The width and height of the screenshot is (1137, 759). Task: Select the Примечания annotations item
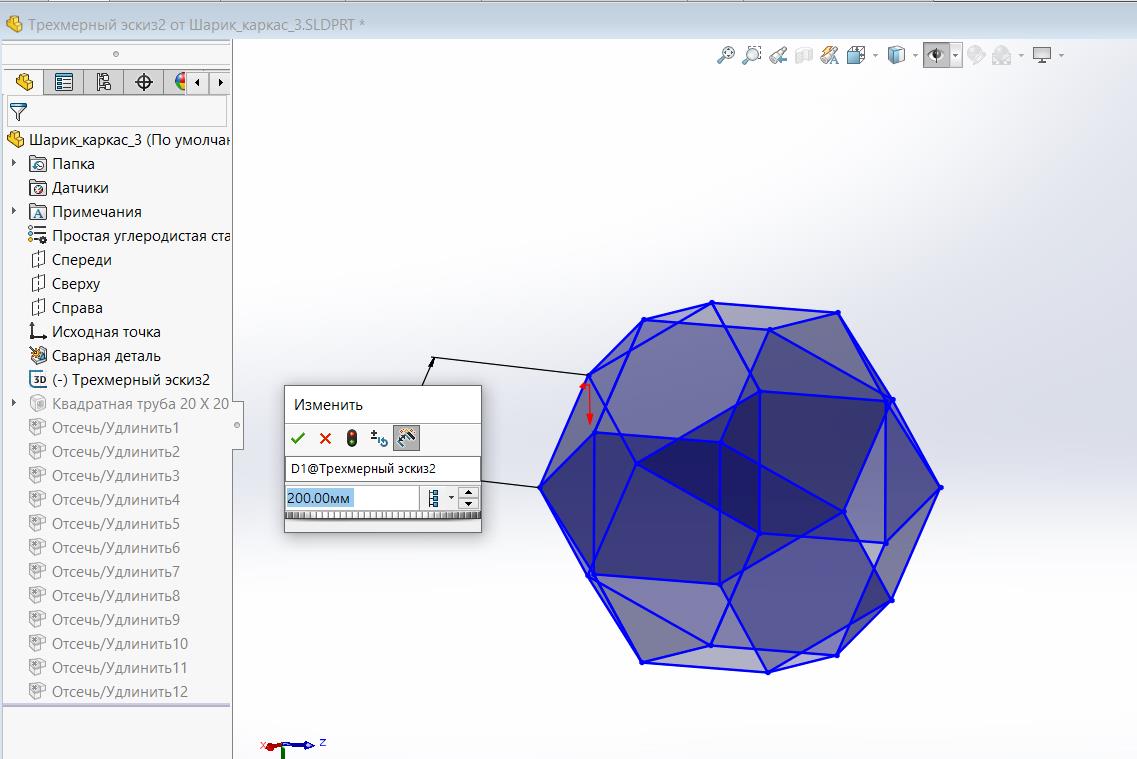[x=85, y=212]
